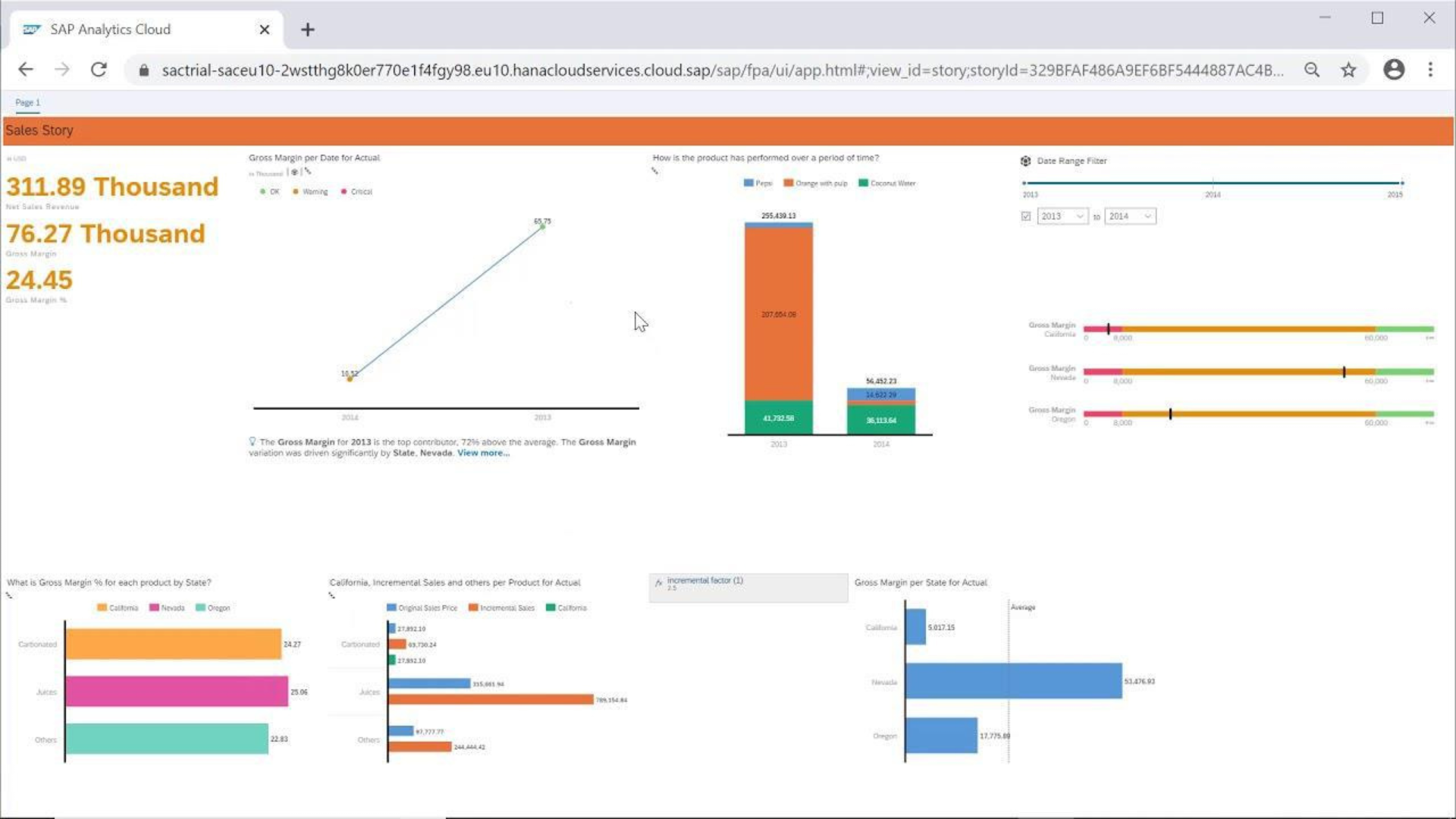Click the linked analysis icon under Gross Margin per Date
The width and height of the screenshot is (1456, 819).
pyautogui.click(x=308, y=171)
